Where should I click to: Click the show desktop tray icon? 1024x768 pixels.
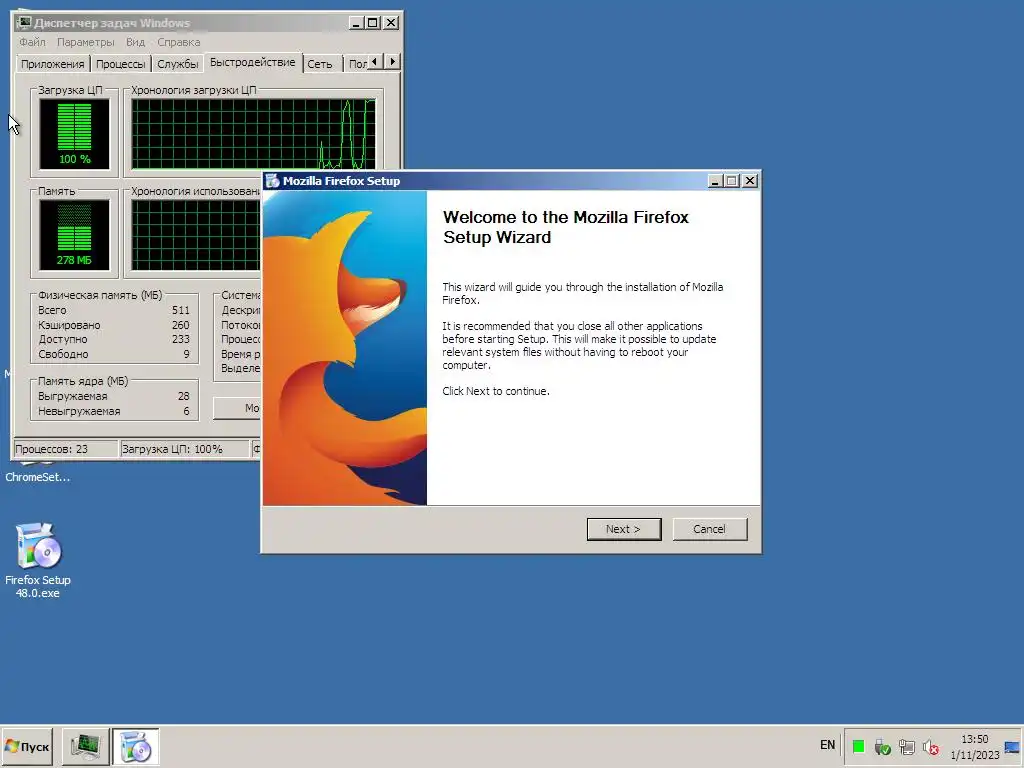pos(1012,747)
